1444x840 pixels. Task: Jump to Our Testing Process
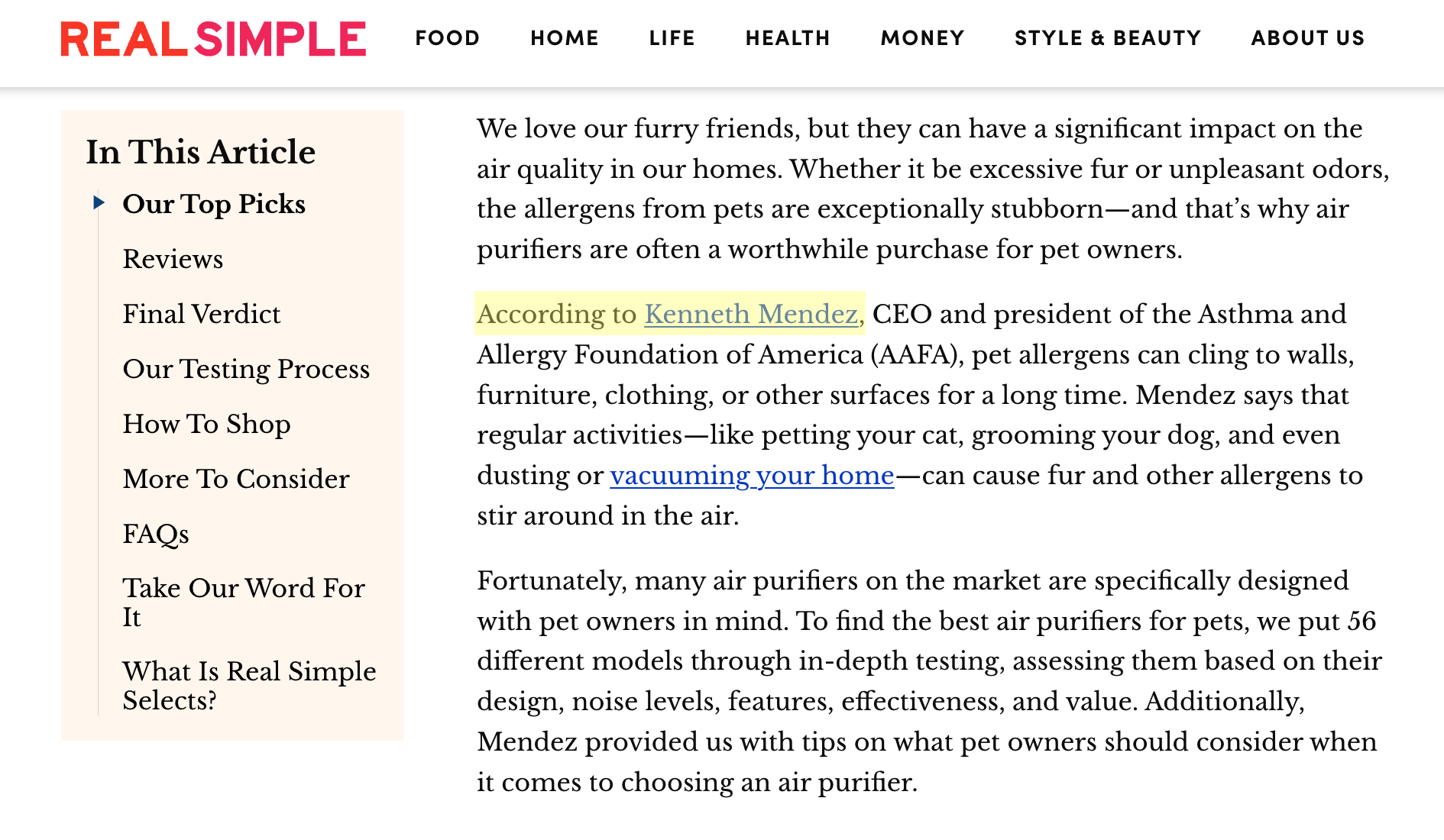click(x=246, y=369)
